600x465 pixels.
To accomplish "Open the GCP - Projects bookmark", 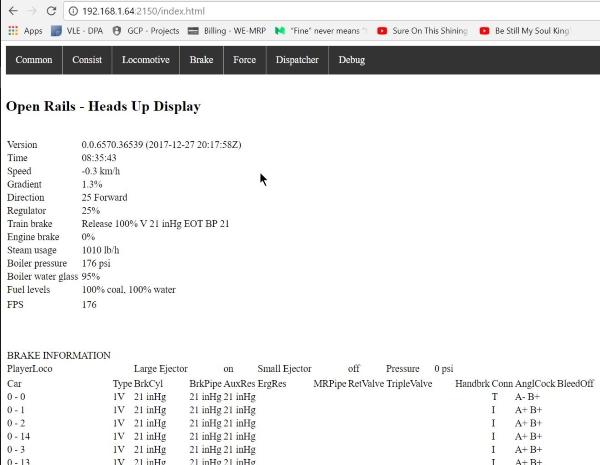I will click(146, 31).
